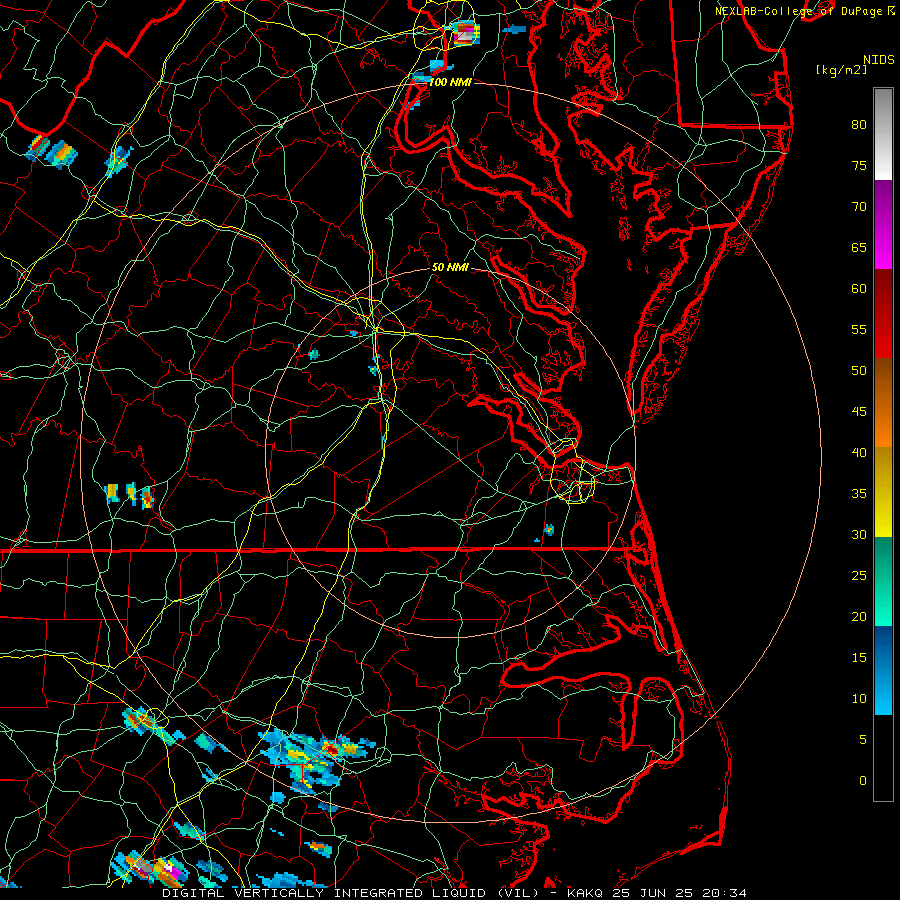Click the 20 value on the color scale
Viewport: 900px width, 900px height.
(859, 616)
